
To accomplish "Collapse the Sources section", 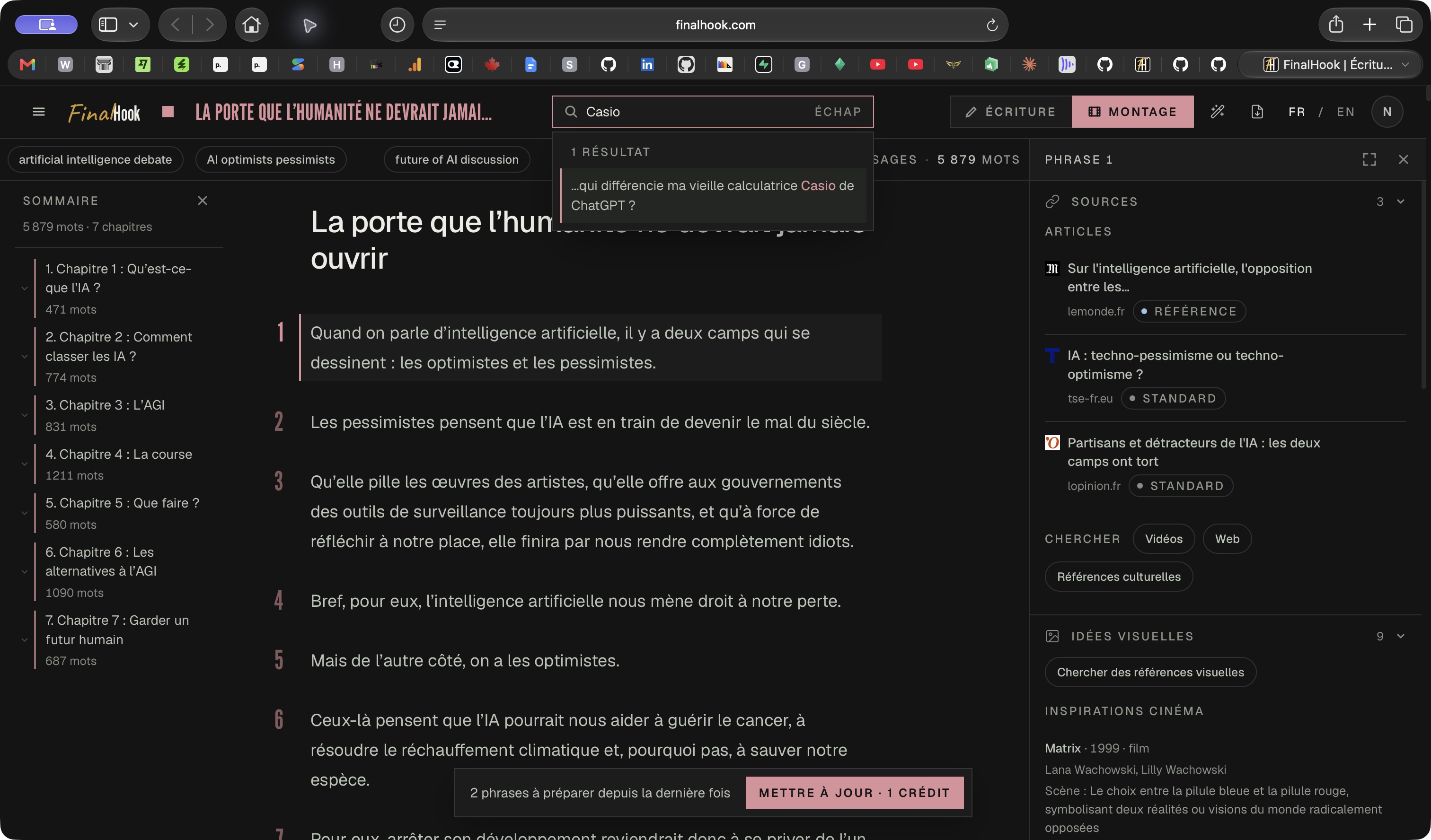I will (x=1400, y=201).
